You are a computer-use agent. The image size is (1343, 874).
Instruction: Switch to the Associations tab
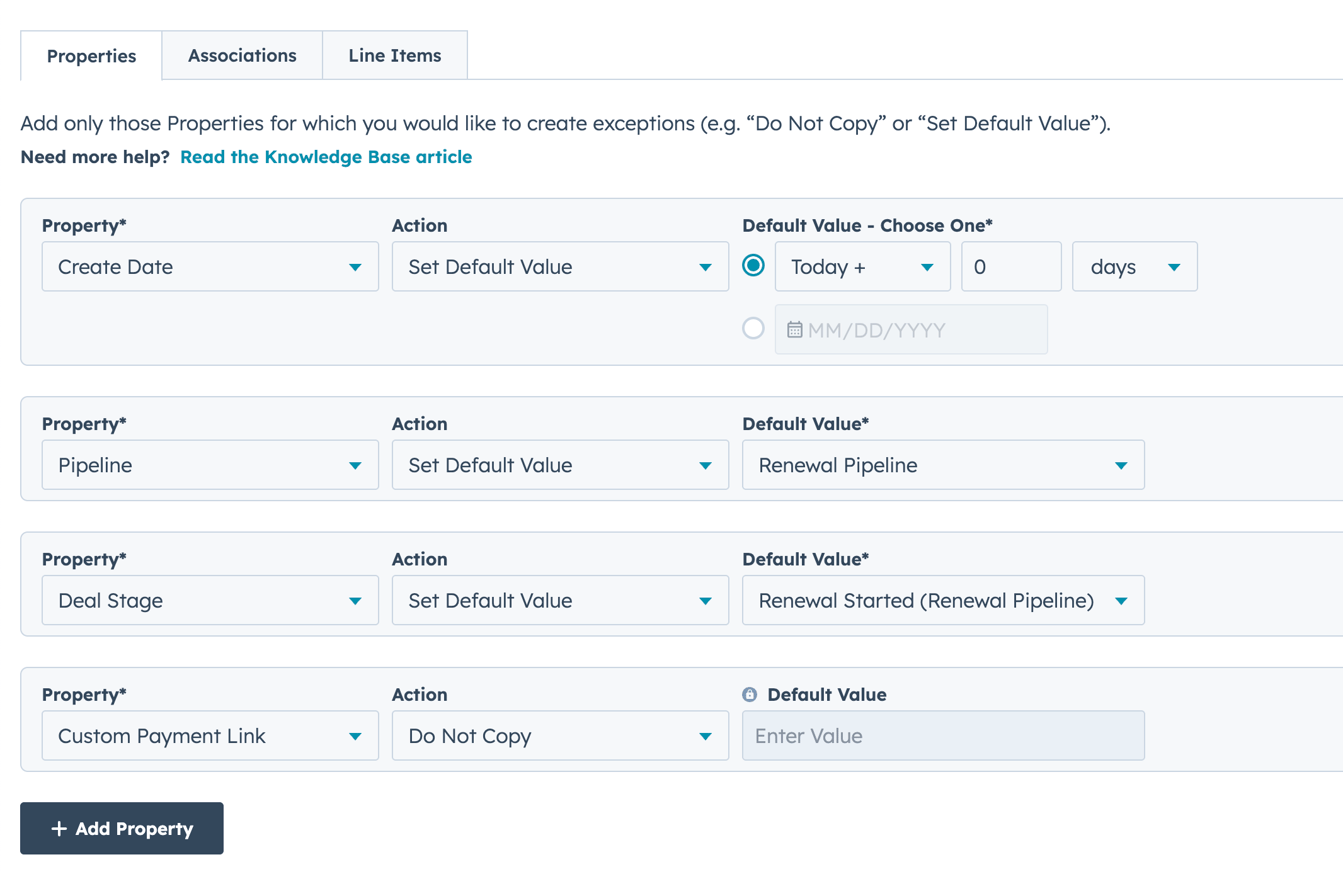[242, 56]
